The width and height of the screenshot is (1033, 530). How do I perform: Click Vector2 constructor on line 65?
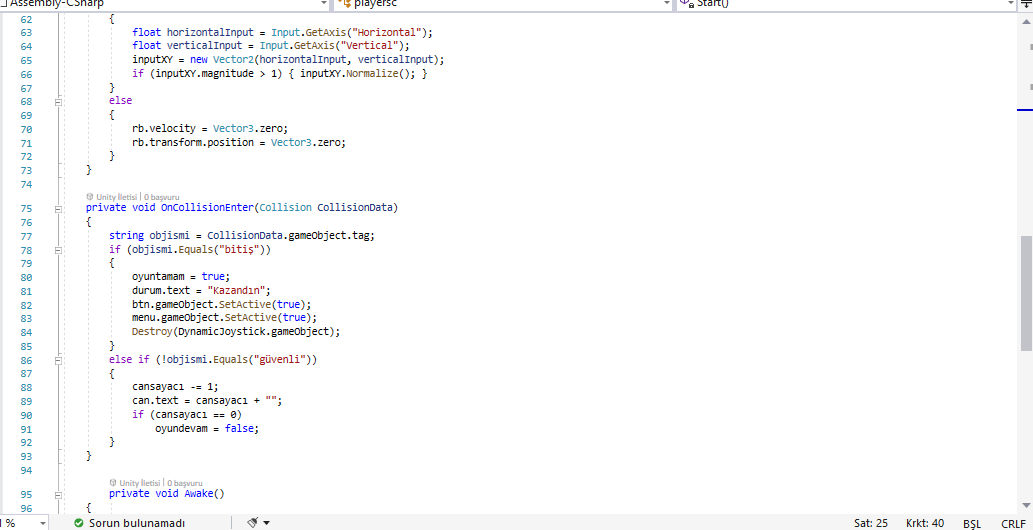pyautogui.click(x=233, y=59)
